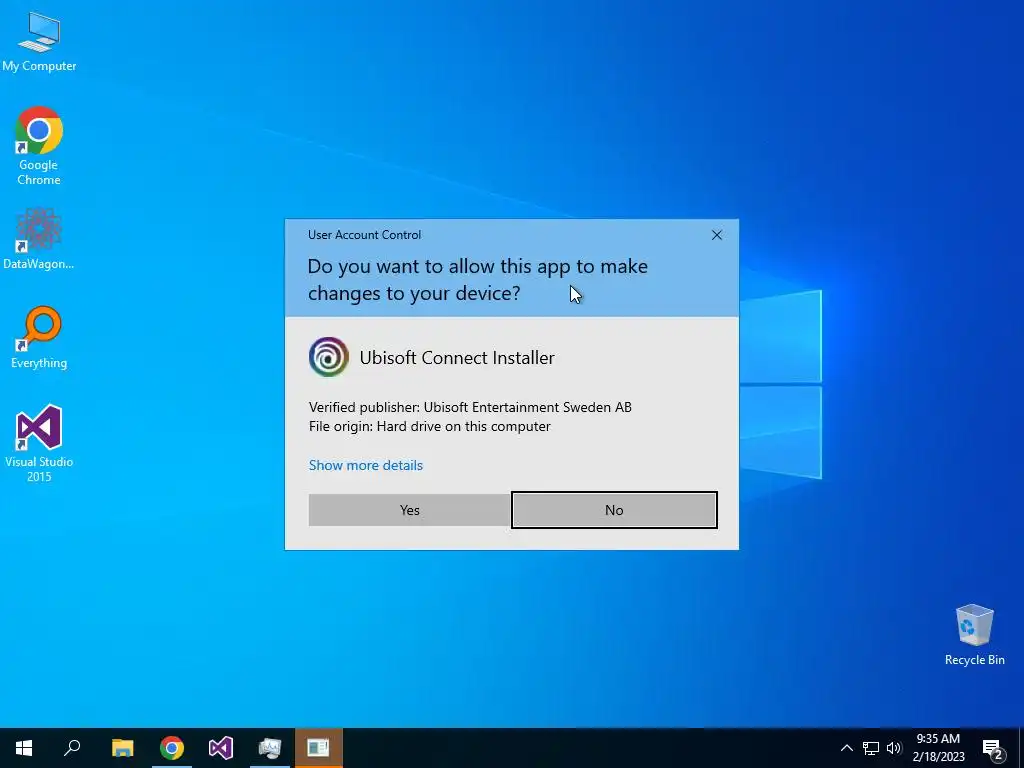Image resolution: width=1024 pixels, height=768 pixels.
Task: Open File Explorer from taskbar
Action: point(122,748)
